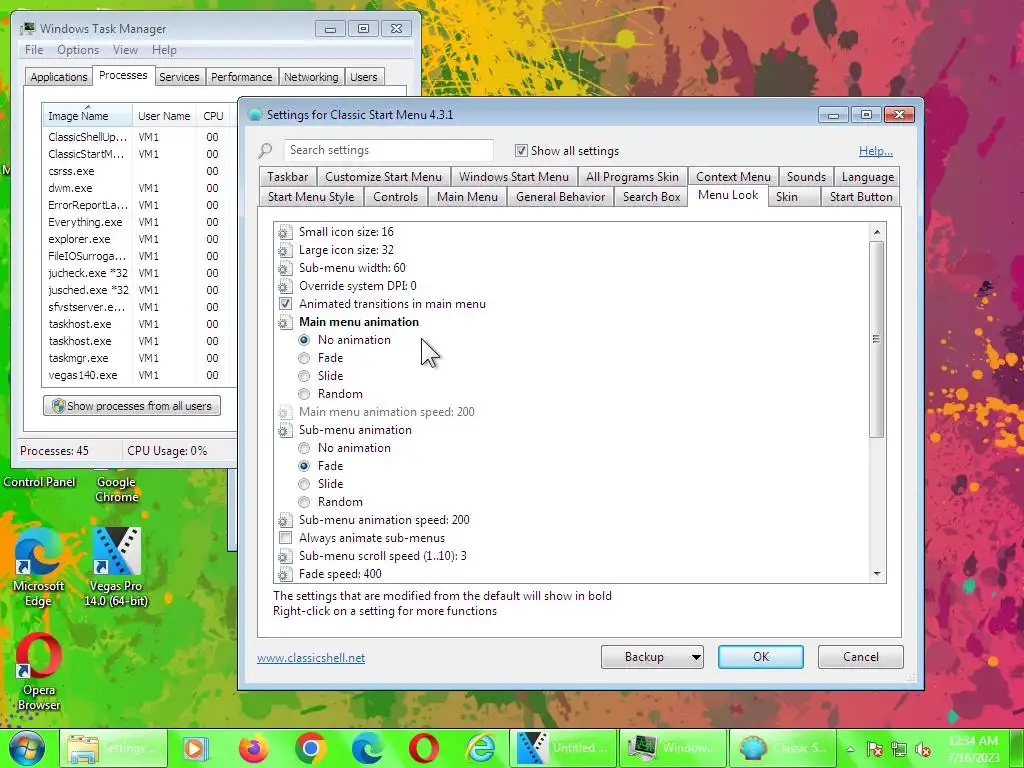Open Task Manager Options menu
The image size is (1024, 768).
(78, 50)
